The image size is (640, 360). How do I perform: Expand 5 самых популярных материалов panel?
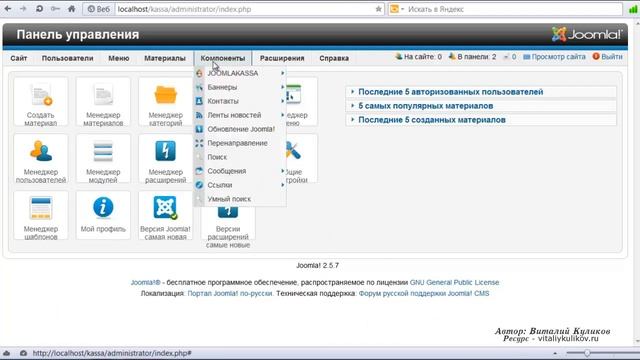click(481, 106)
